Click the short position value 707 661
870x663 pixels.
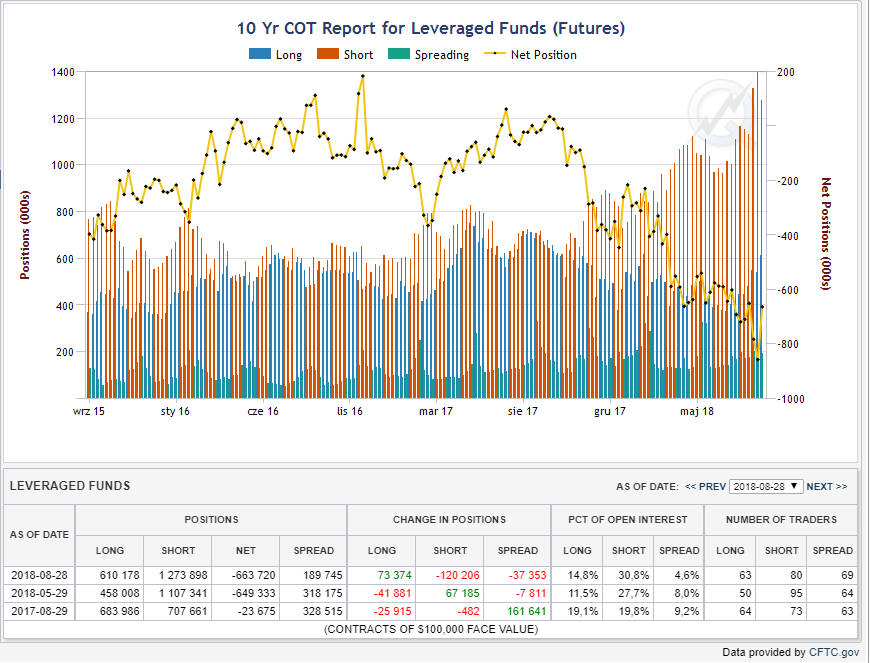pos(188,611)
